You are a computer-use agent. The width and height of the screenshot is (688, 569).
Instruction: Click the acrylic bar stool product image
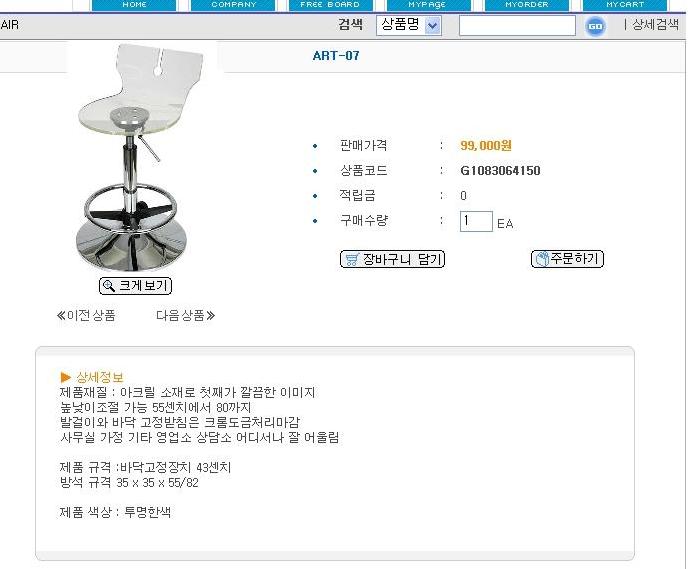tap(136, 157)
